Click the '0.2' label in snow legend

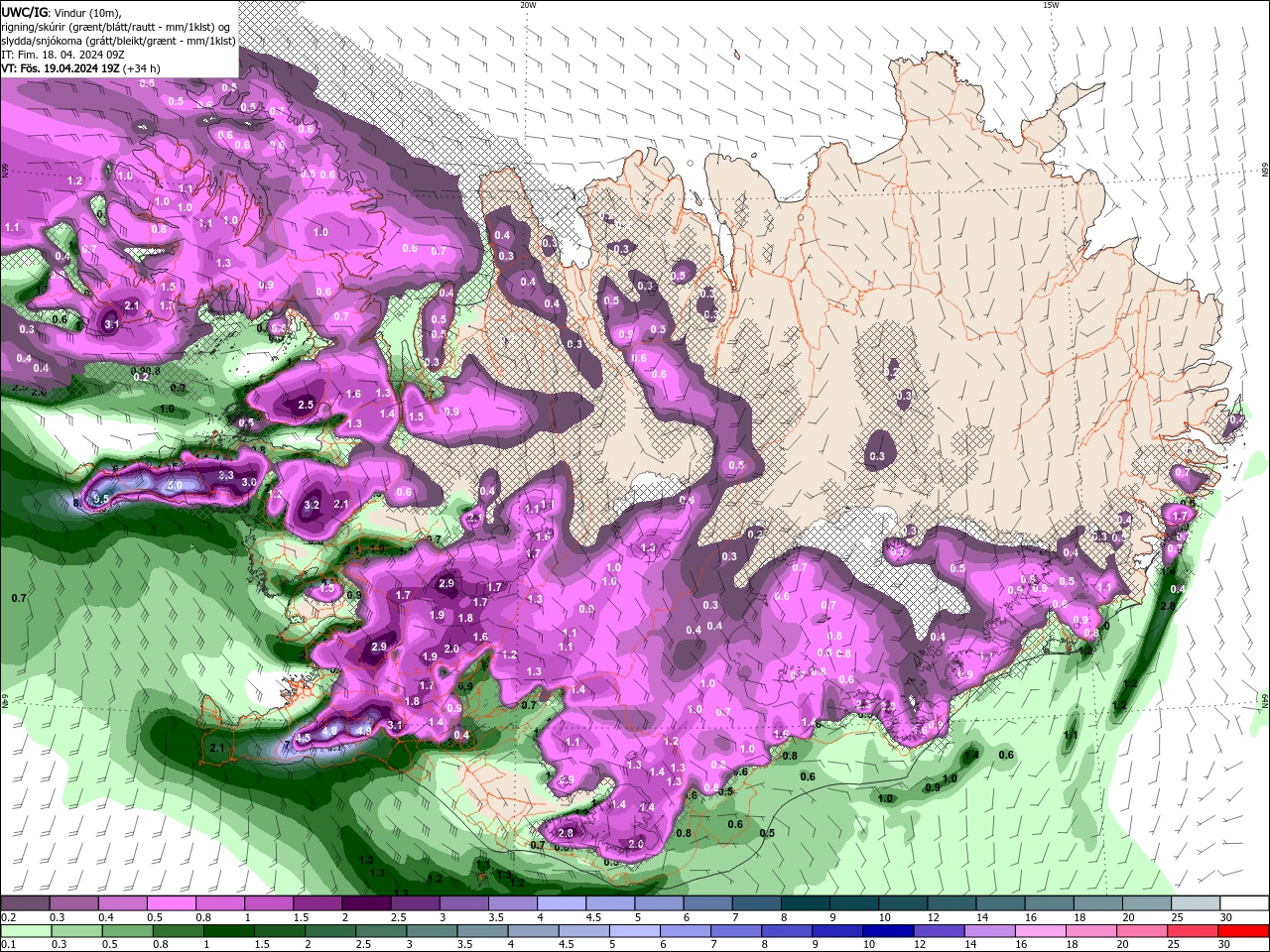tap(7, 917)
